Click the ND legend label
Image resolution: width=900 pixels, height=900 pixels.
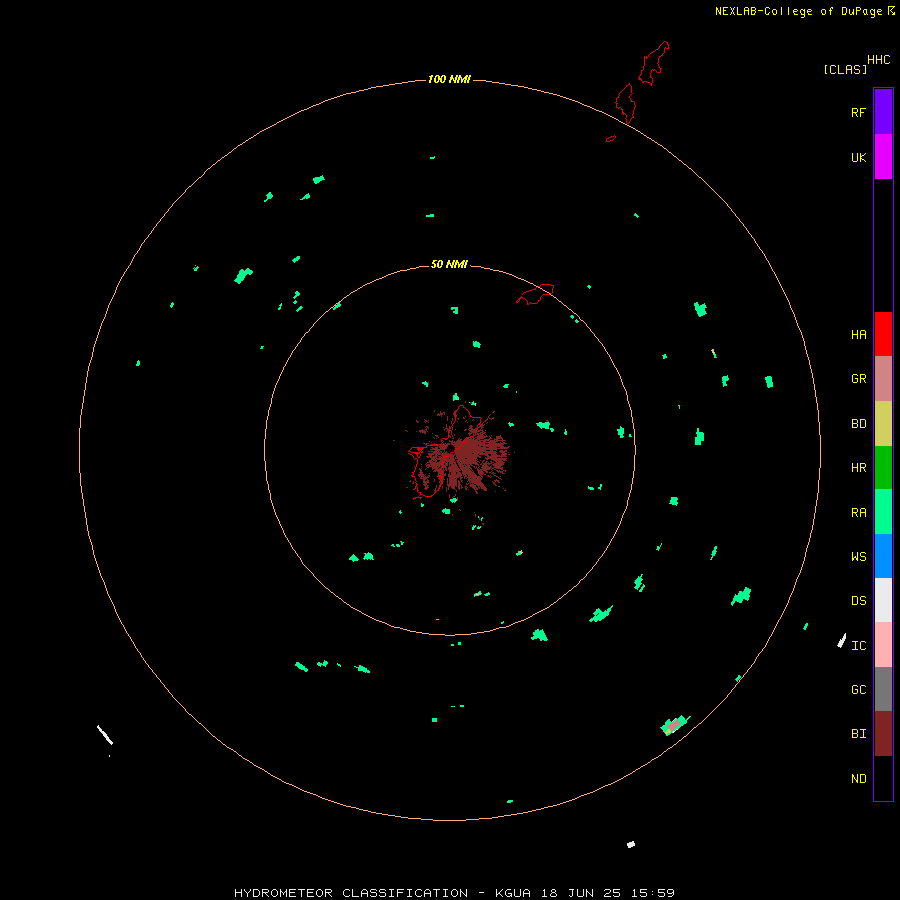coord(858,779)
